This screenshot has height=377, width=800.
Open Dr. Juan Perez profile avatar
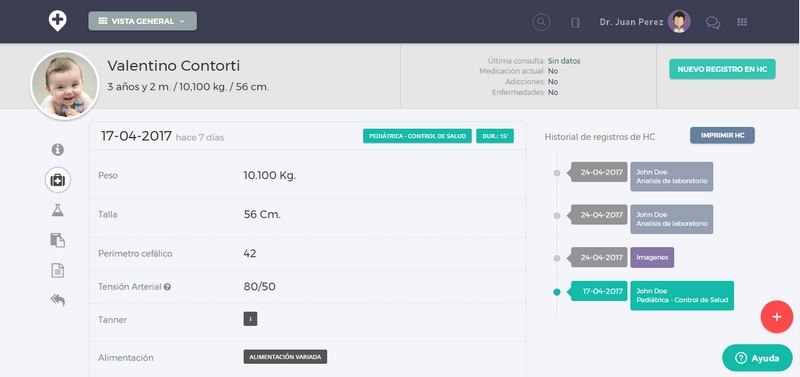coord(679,21)
